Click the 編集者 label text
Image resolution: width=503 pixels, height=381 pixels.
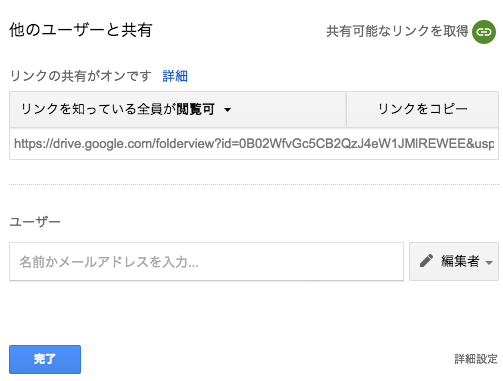tap(460, 261)
